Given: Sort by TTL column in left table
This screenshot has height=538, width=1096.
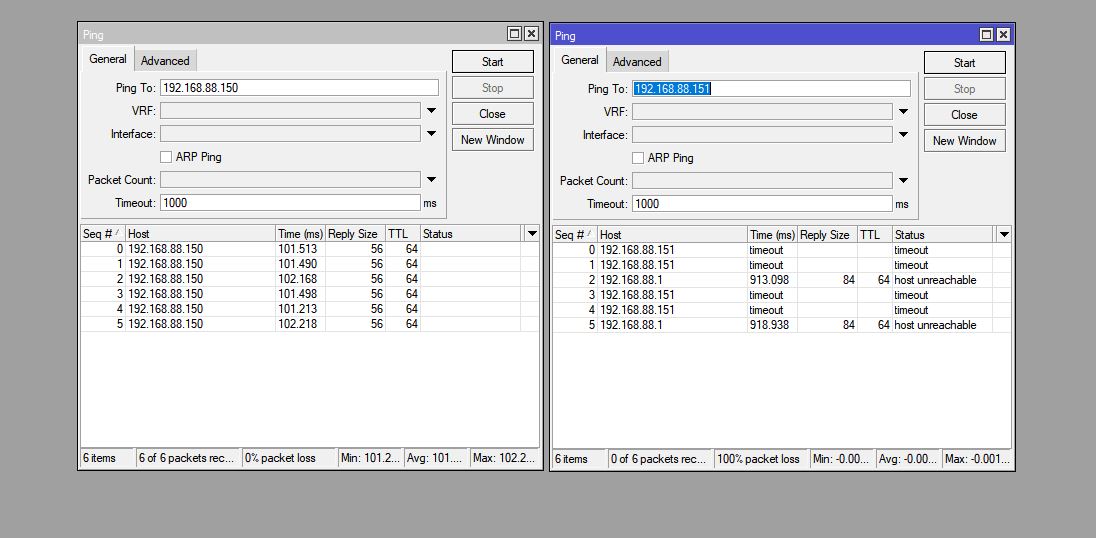Looking at the screenshot, I should pos(403,234).
